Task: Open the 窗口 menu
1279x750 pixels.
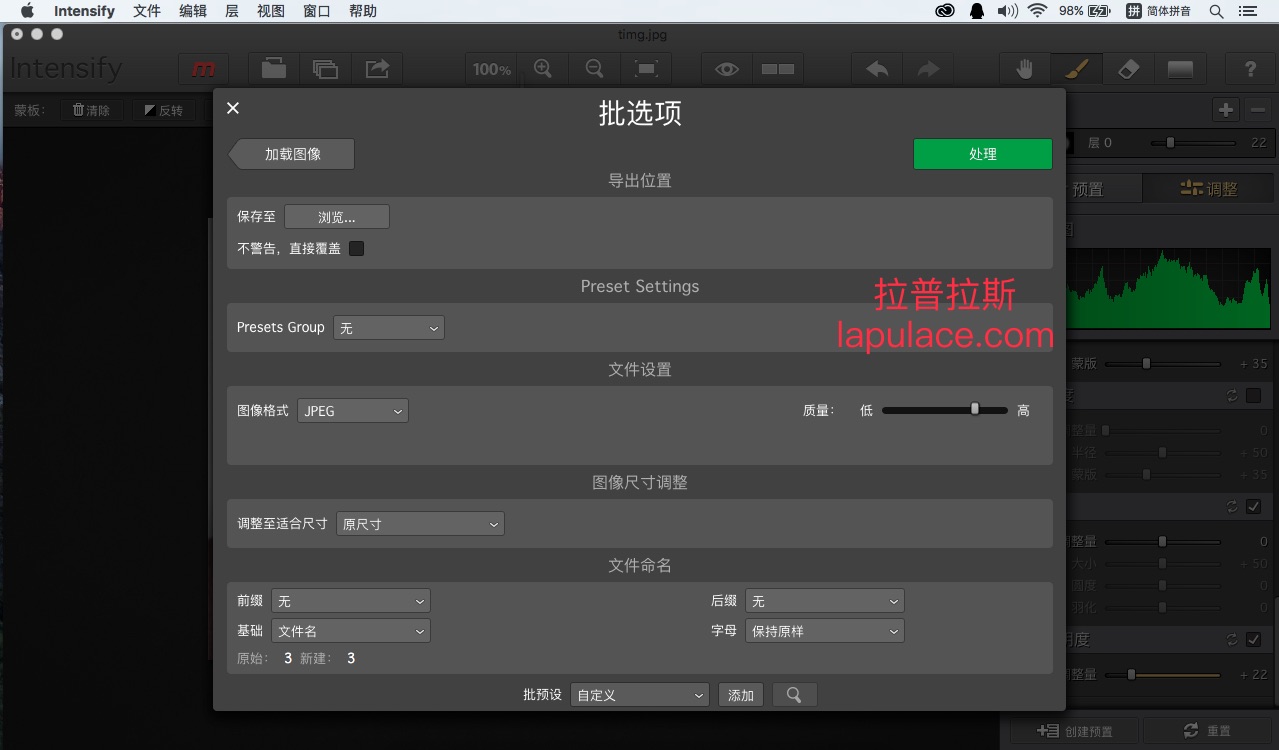Action: point(317,11)
